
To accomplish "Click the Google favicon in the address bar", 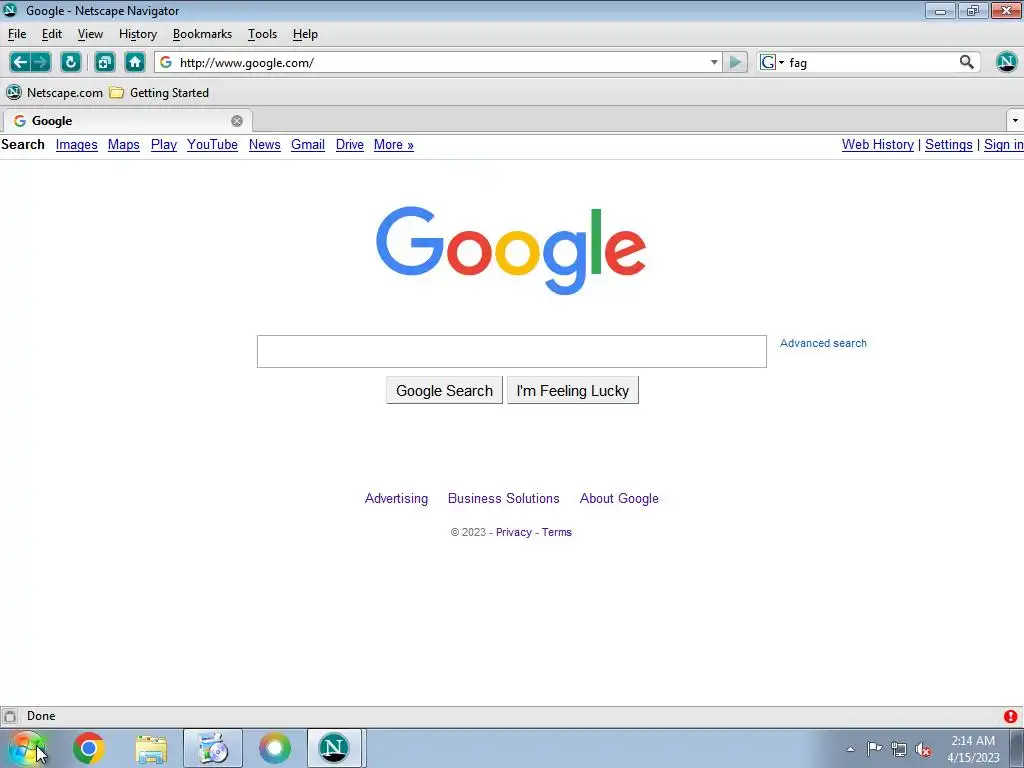I will [x=167, y=63].
